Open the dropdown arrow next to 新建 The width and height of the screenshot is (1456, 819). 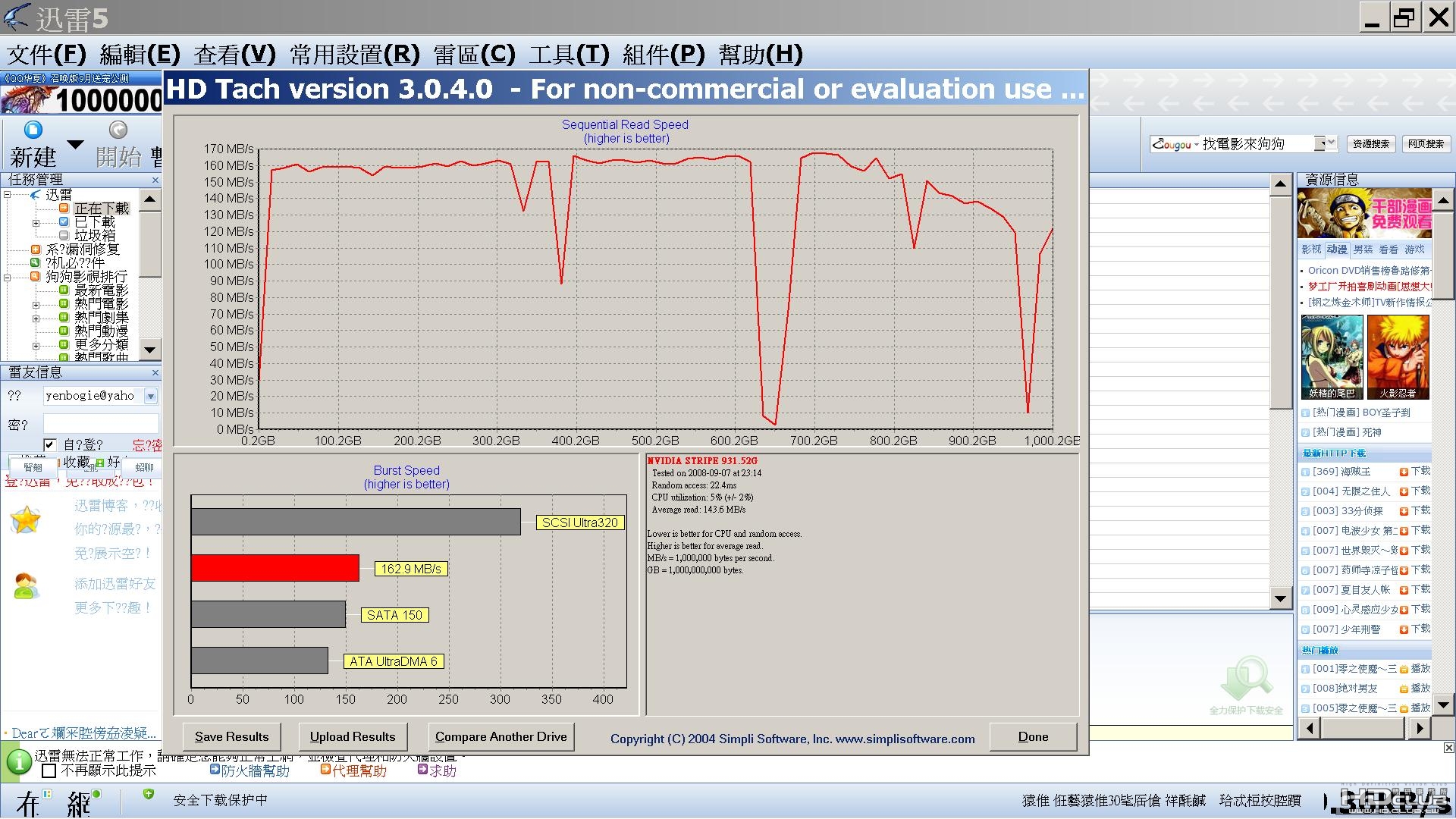click(x=75, y=144)
